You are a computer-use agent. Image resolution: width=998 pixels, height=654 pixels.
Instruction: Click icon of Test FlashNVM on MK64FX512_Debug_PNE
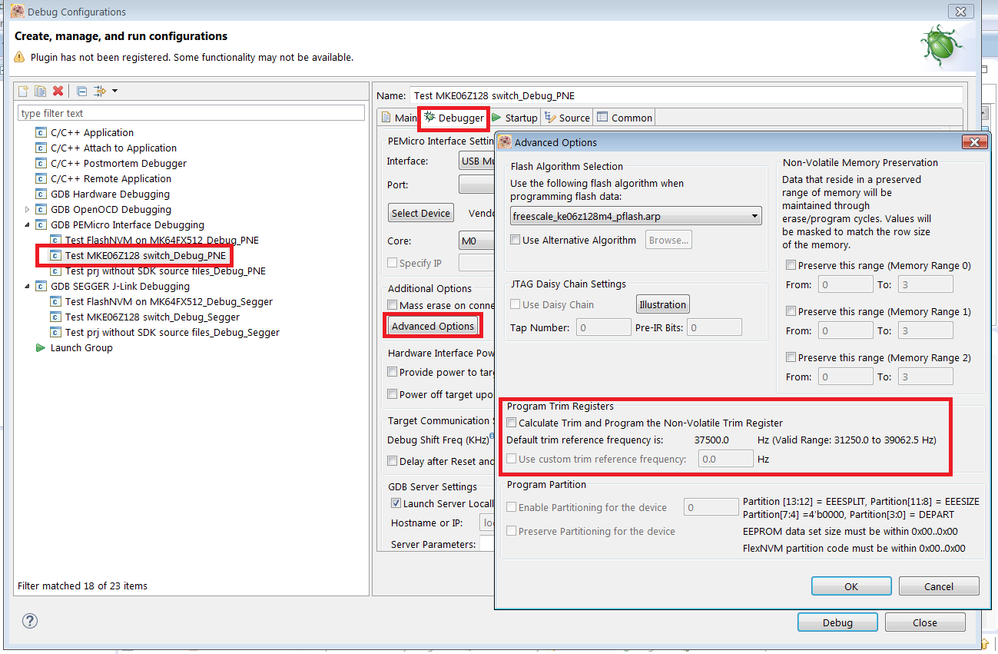click(x=55, y=240)
